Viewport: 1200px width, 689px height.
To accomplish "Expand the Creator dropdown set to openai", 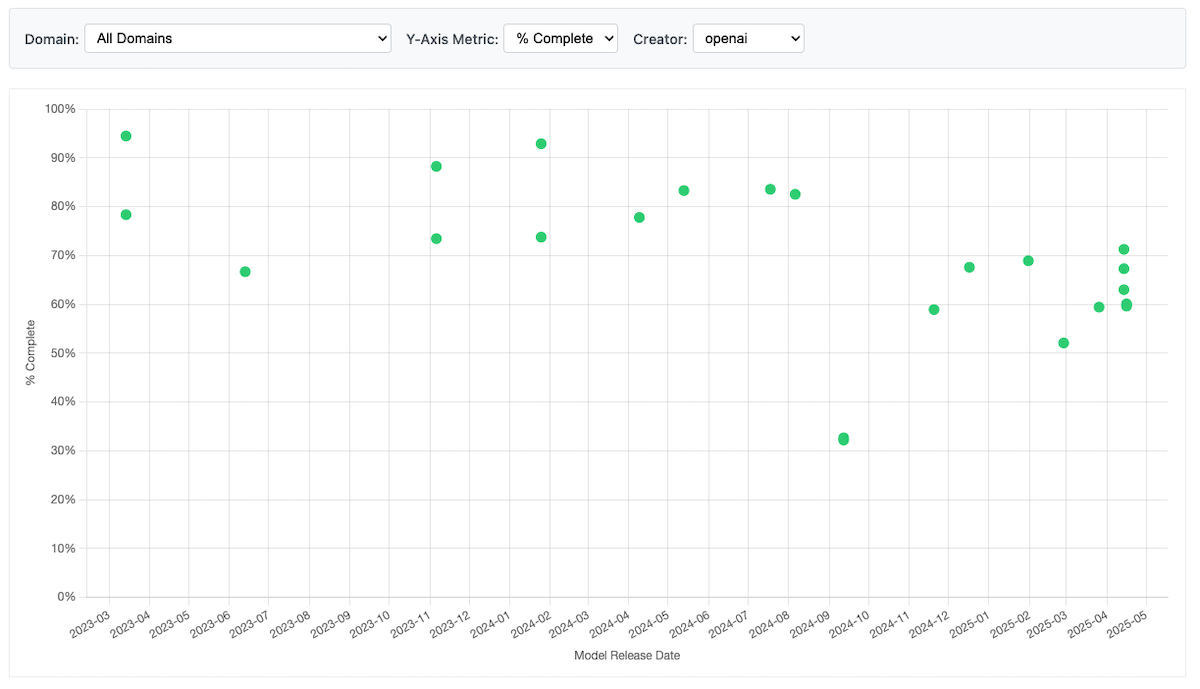I will click(x=747, y=38).
